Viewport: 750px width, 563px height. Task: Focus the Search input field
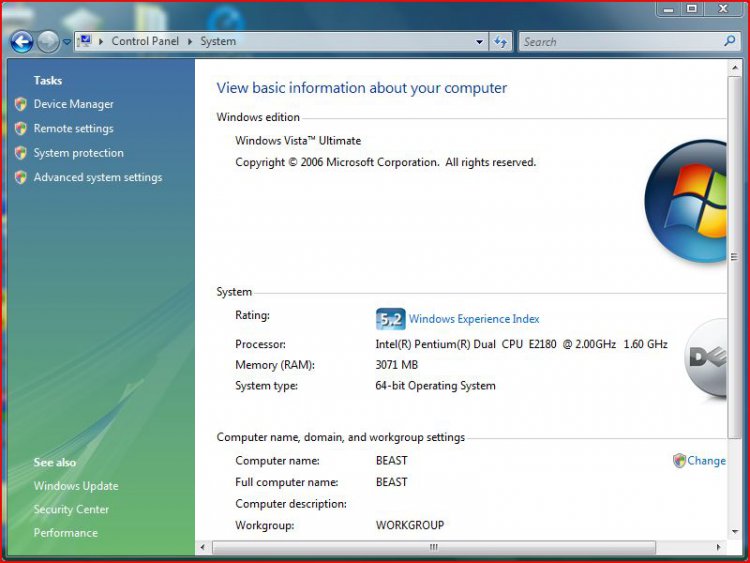click(621, 42)
